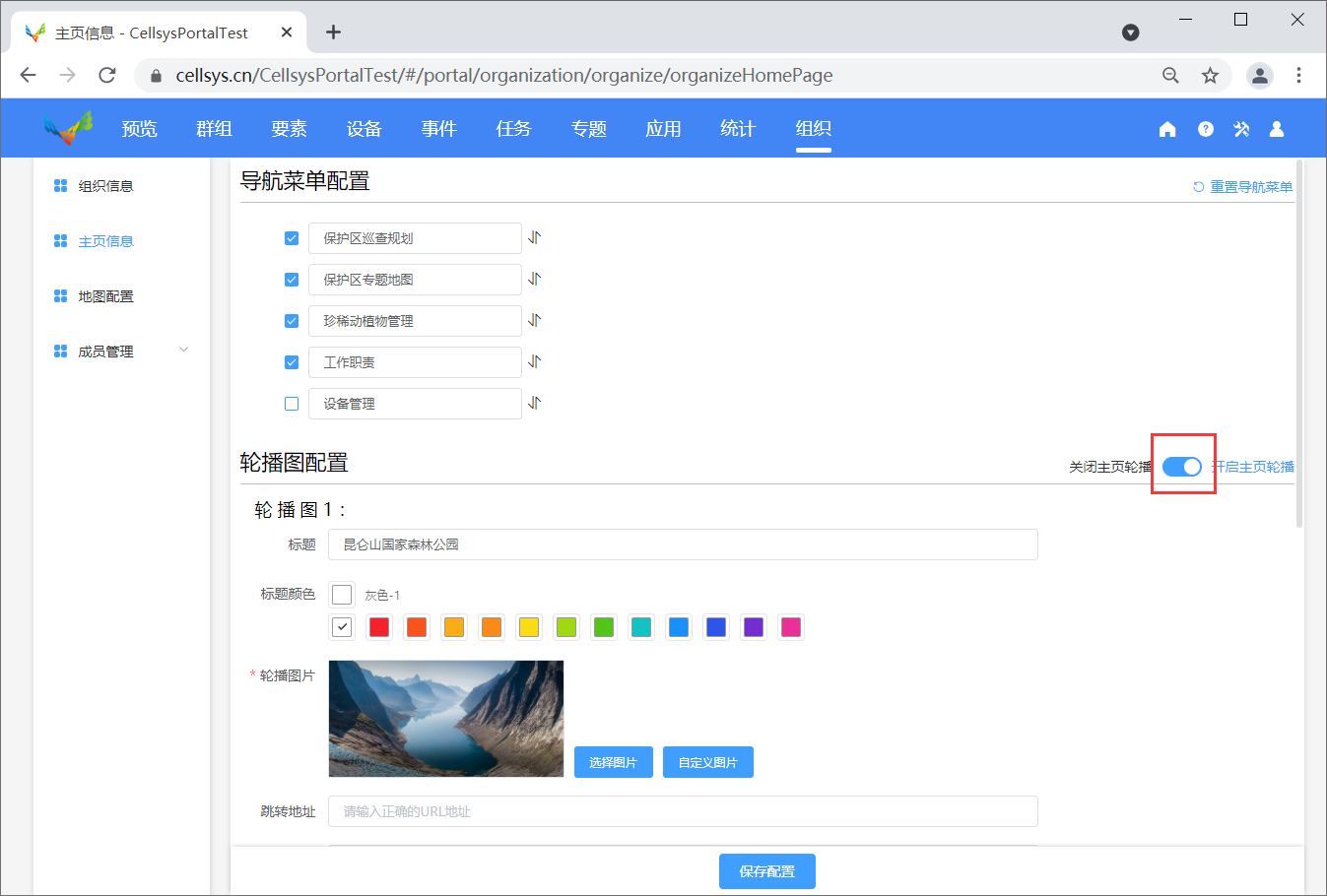The image size is (1327, 896).
Task: Open a new browser tab
Action: click(334, 32)
